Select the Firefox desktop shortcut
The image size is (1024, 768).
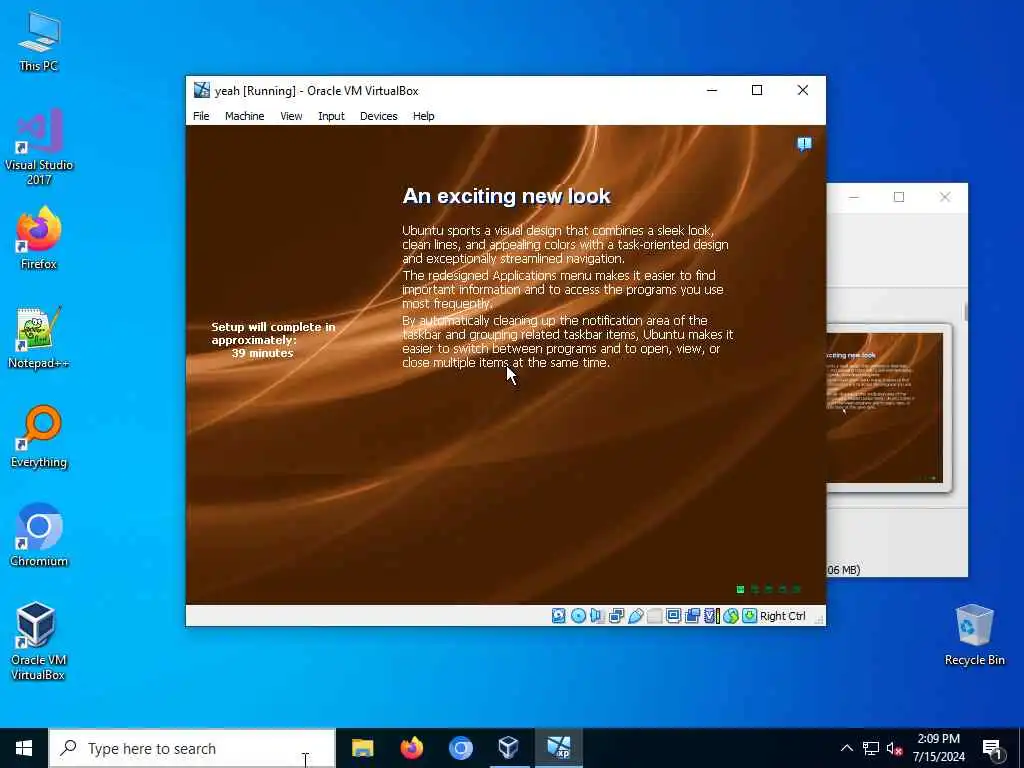pos(39,238)
